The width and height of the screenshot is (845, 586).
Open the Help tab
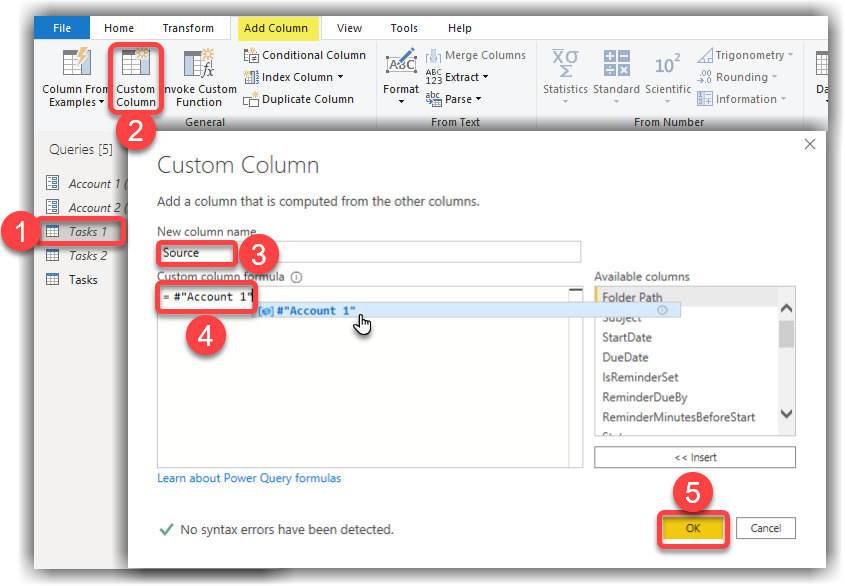pos(460,28)
